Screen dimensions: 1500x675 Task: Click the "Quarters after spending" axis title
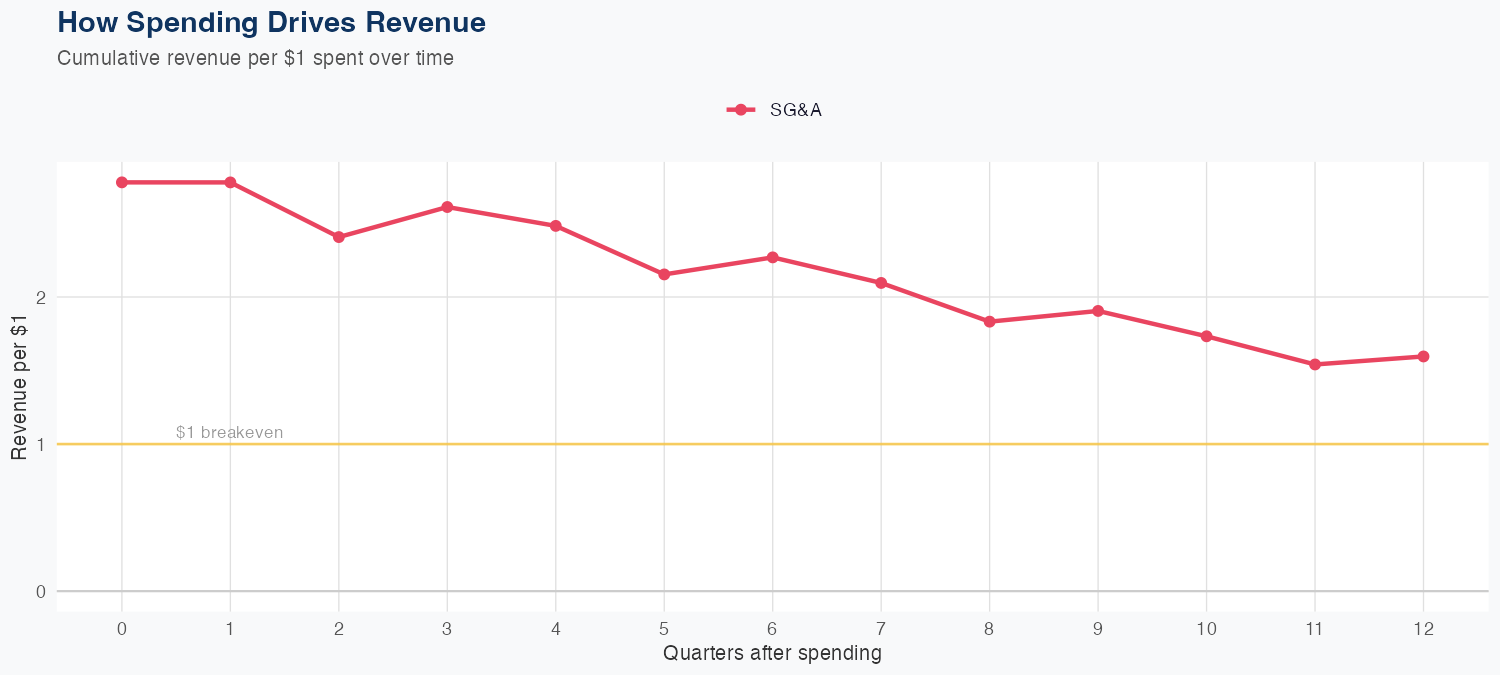click(x=772, y=654)
